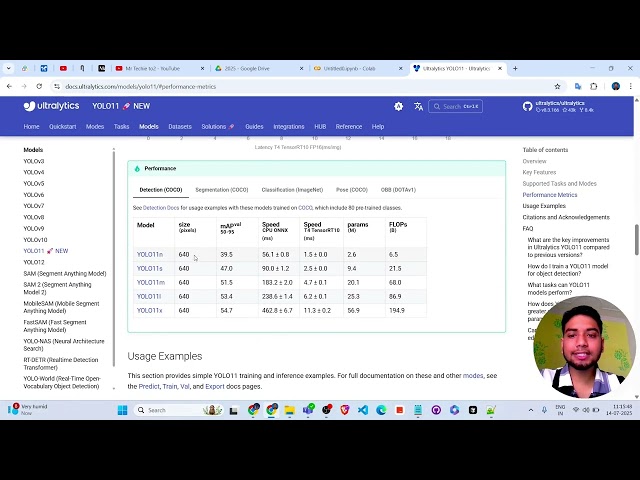
Task: Click the docs Search field
Action: coord(456,107)
